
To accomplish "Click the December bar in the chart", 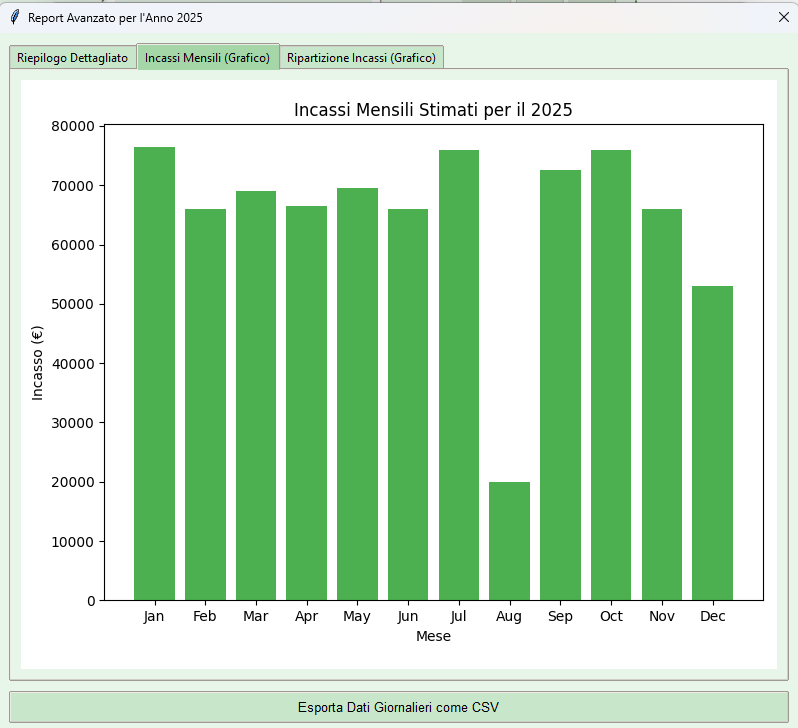I will click(712, 443).
